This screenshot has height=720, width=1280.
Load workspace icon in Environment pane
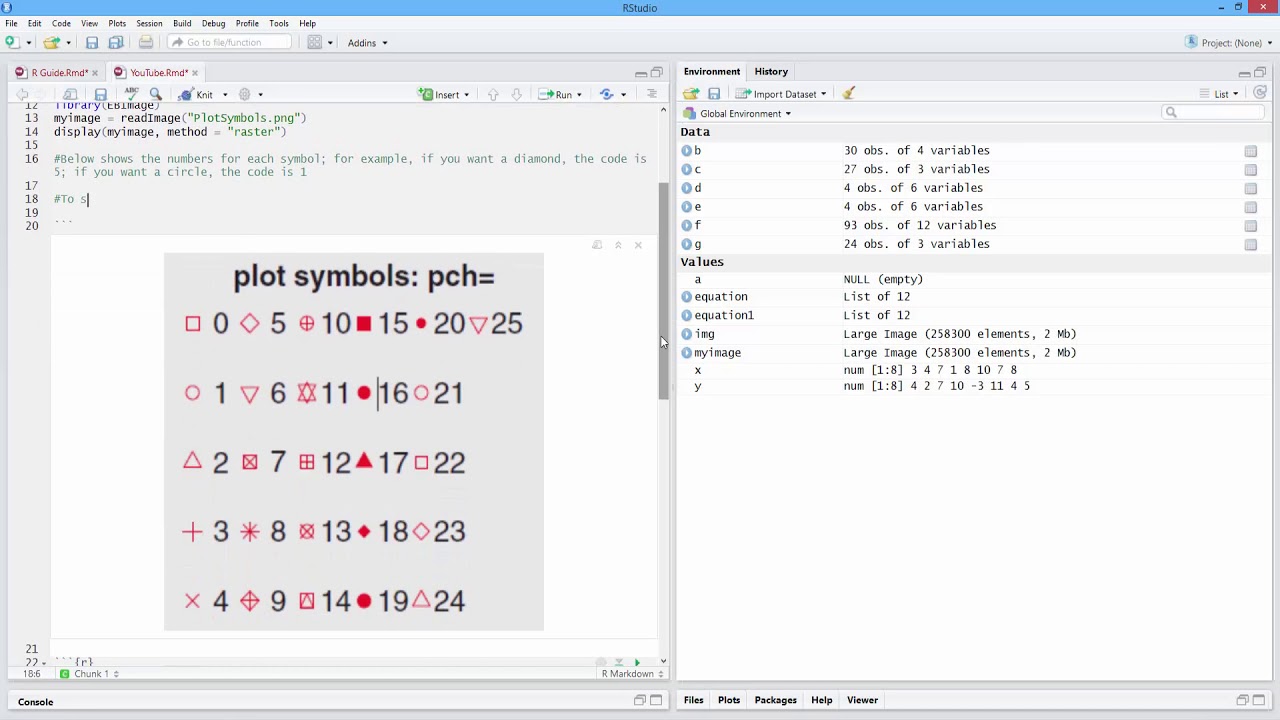pyautogui.click(x=691, y=94)
